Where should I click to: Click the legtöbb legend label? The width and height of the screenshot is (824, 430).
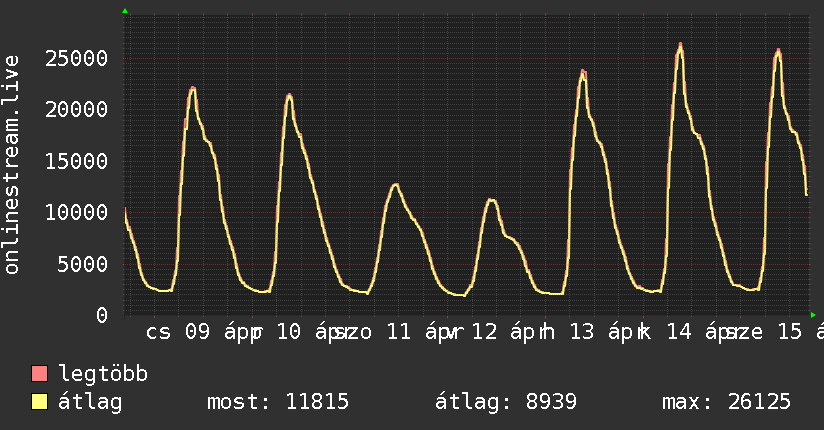[x=103, y=374]
